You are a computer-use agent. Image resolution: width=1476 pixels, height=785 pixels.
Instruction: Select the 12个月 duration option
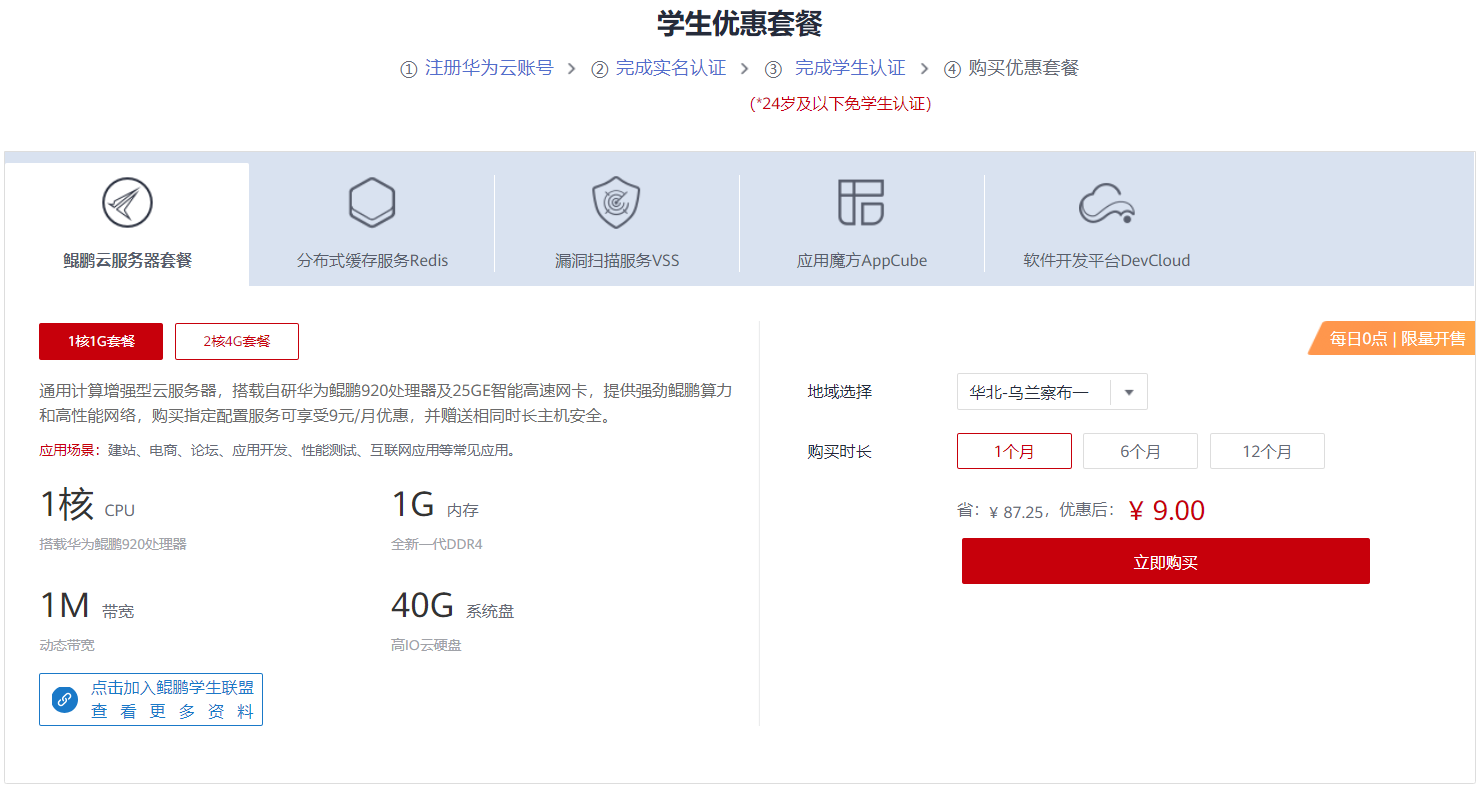(x=1267, y=450)
